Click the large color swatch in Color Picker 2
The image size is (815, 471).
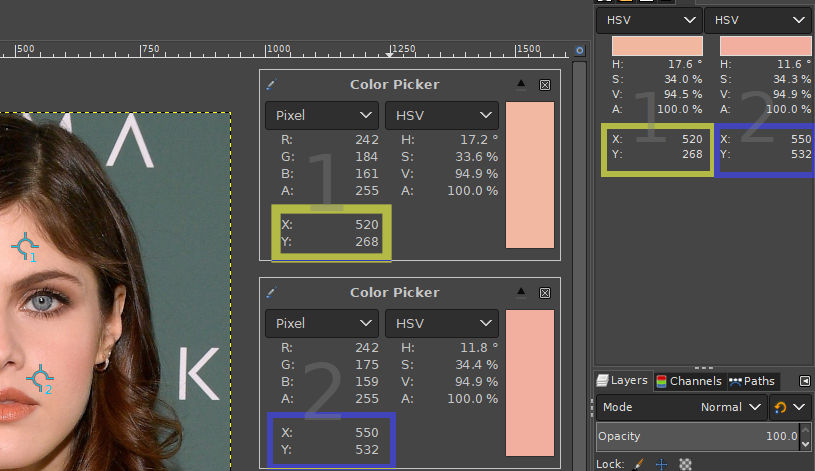pos(530,383)
